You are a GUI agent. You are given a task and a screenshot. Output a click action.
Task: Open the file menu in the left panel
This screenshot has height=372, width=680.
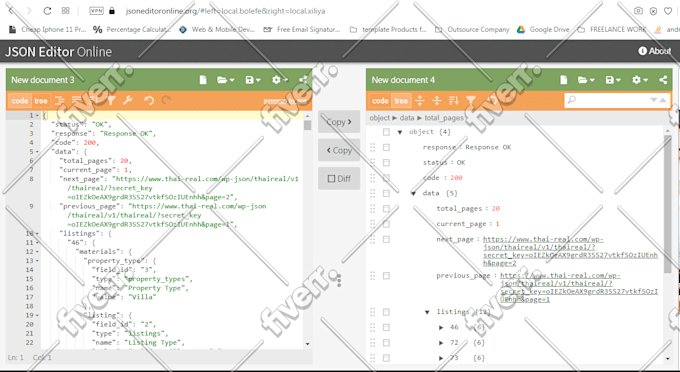[x=226, y=80]
